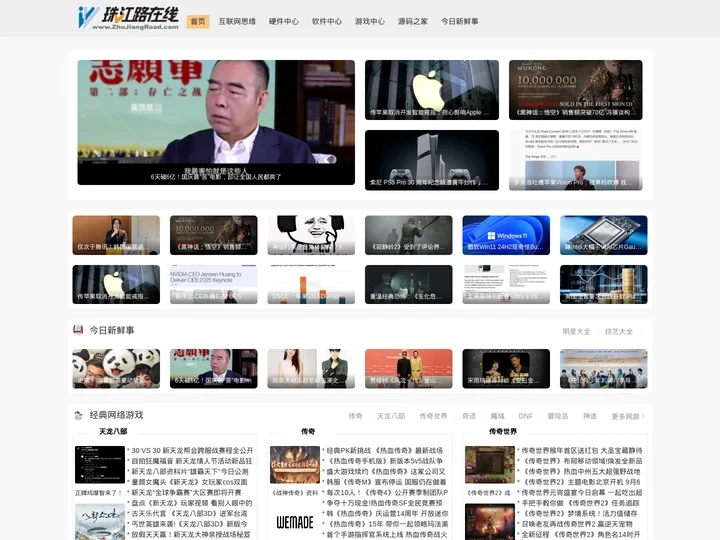
Task: Open the small 黑神话:悟空 sales thumbnail
Action: (214, 235)
